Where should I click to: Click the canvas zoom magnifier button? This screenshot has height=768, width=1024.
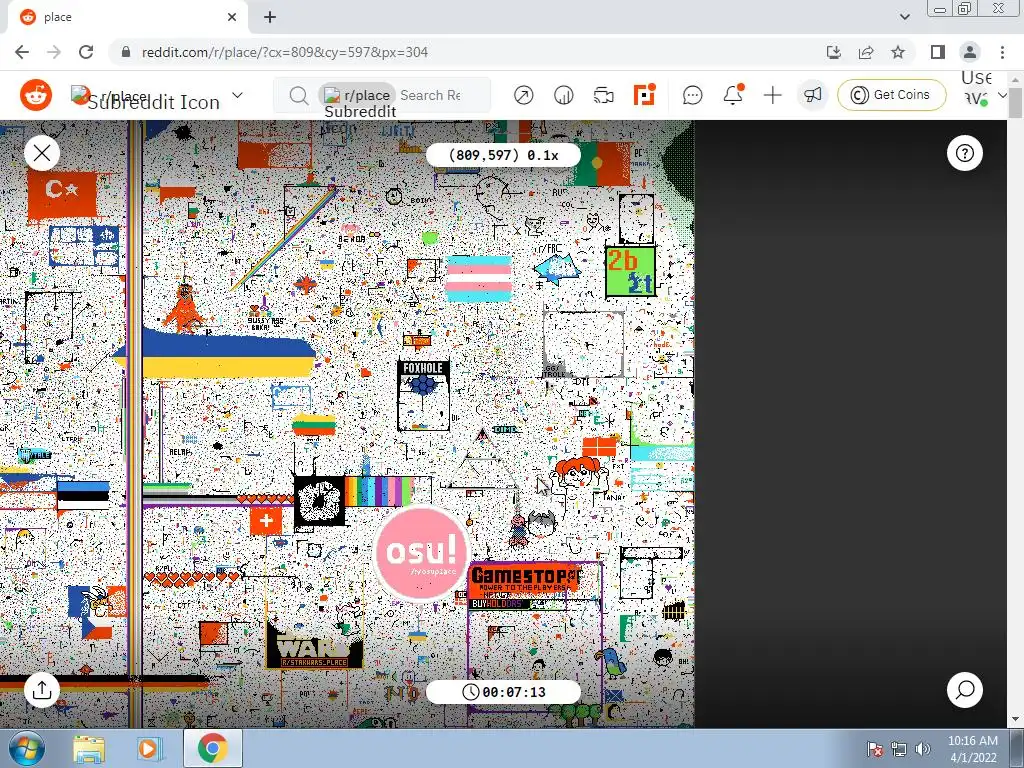(965, 690)
